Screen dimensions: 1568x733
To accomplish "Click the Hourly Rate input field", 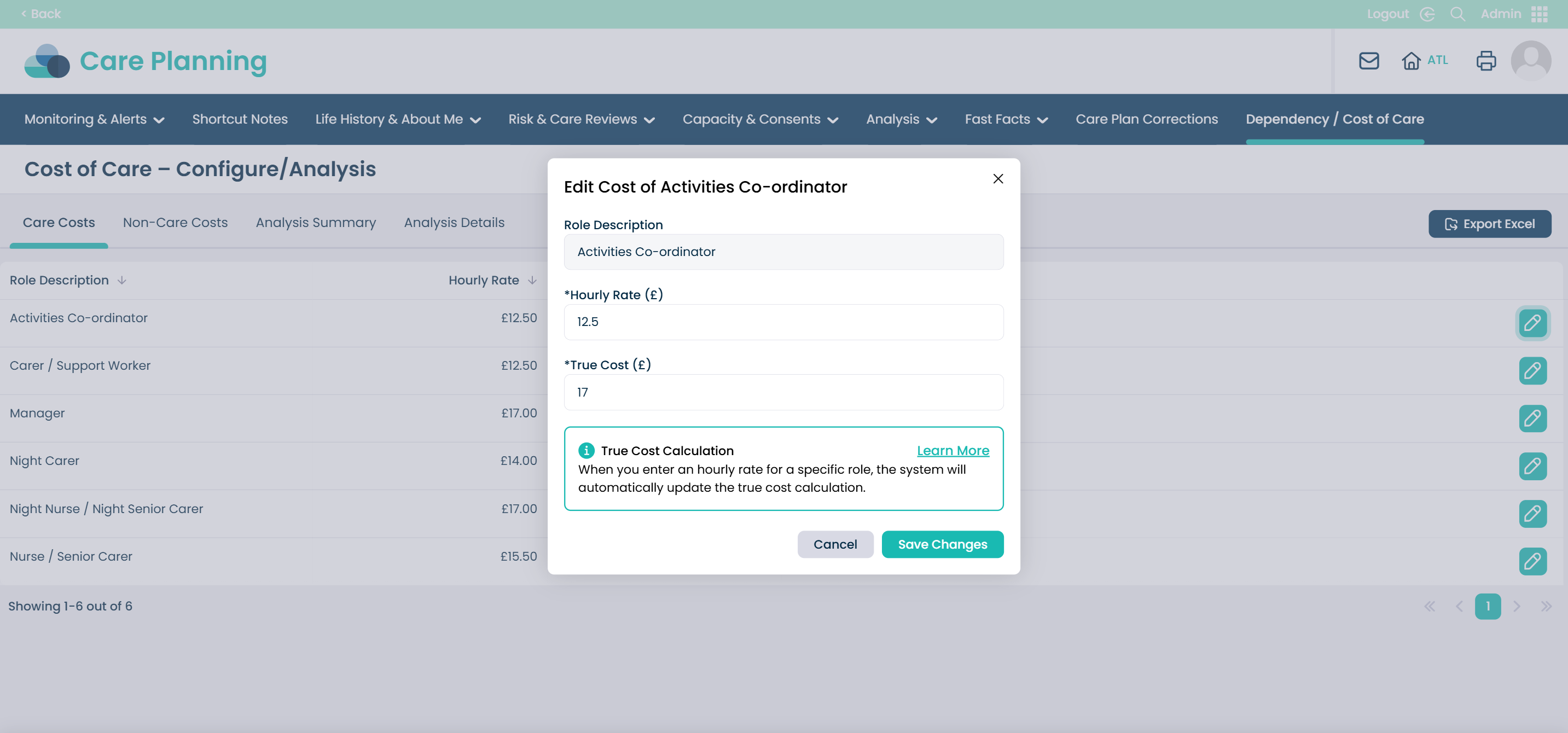I will 783,322.
